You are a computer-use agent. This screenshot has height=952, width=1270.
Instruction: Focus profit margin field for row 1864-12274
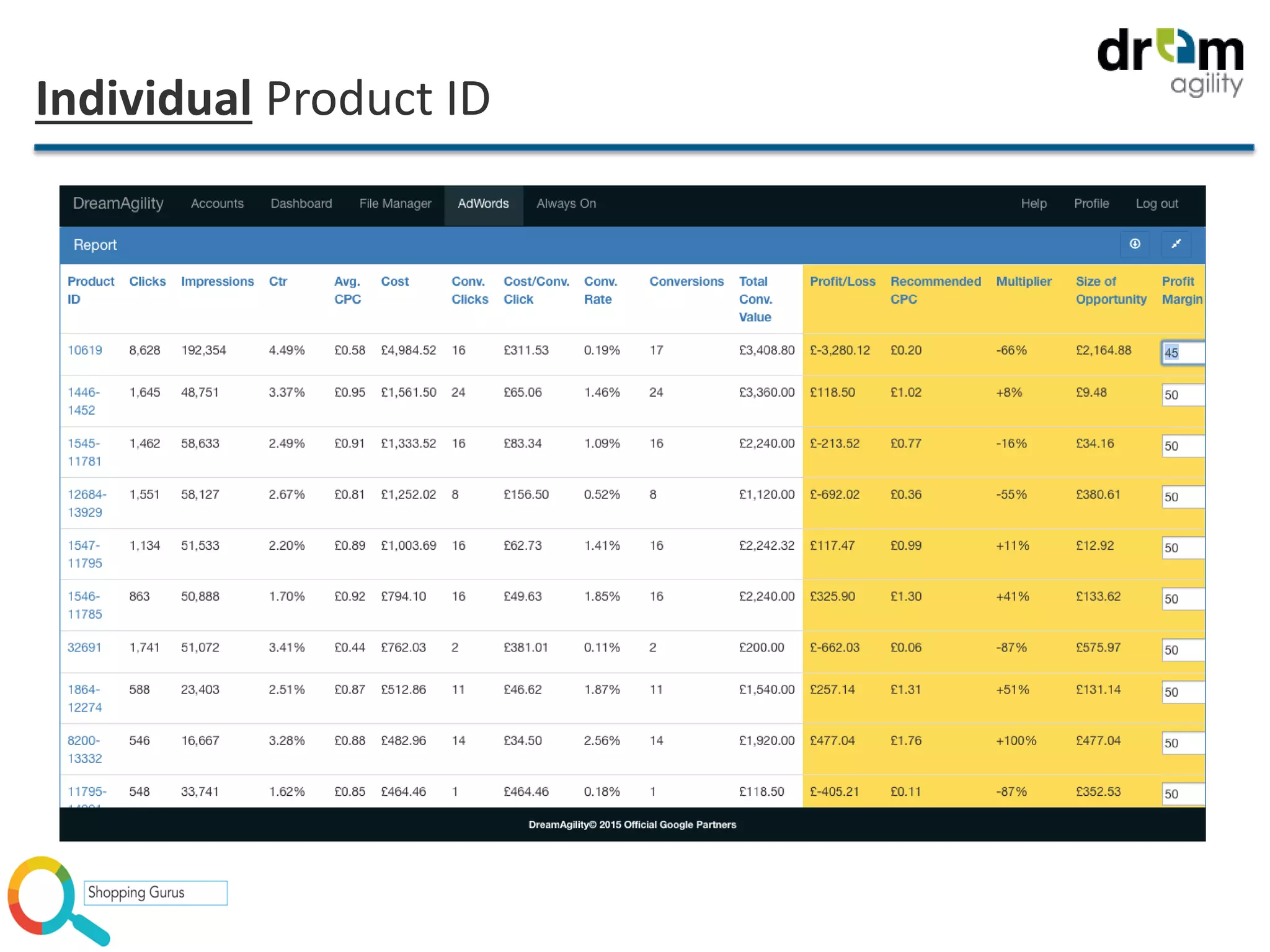[x=1183, y=692]
